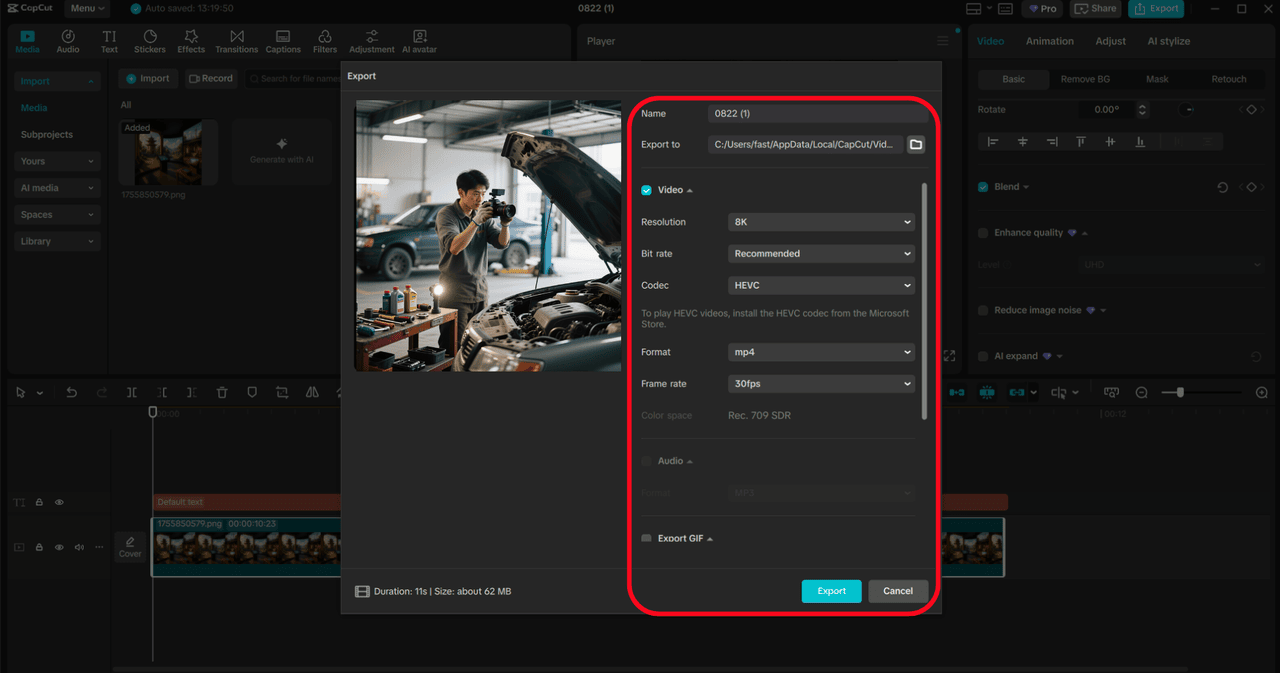Click the folder icon next to Export to
Screen dimensions: 1280x673
point(915,145)
